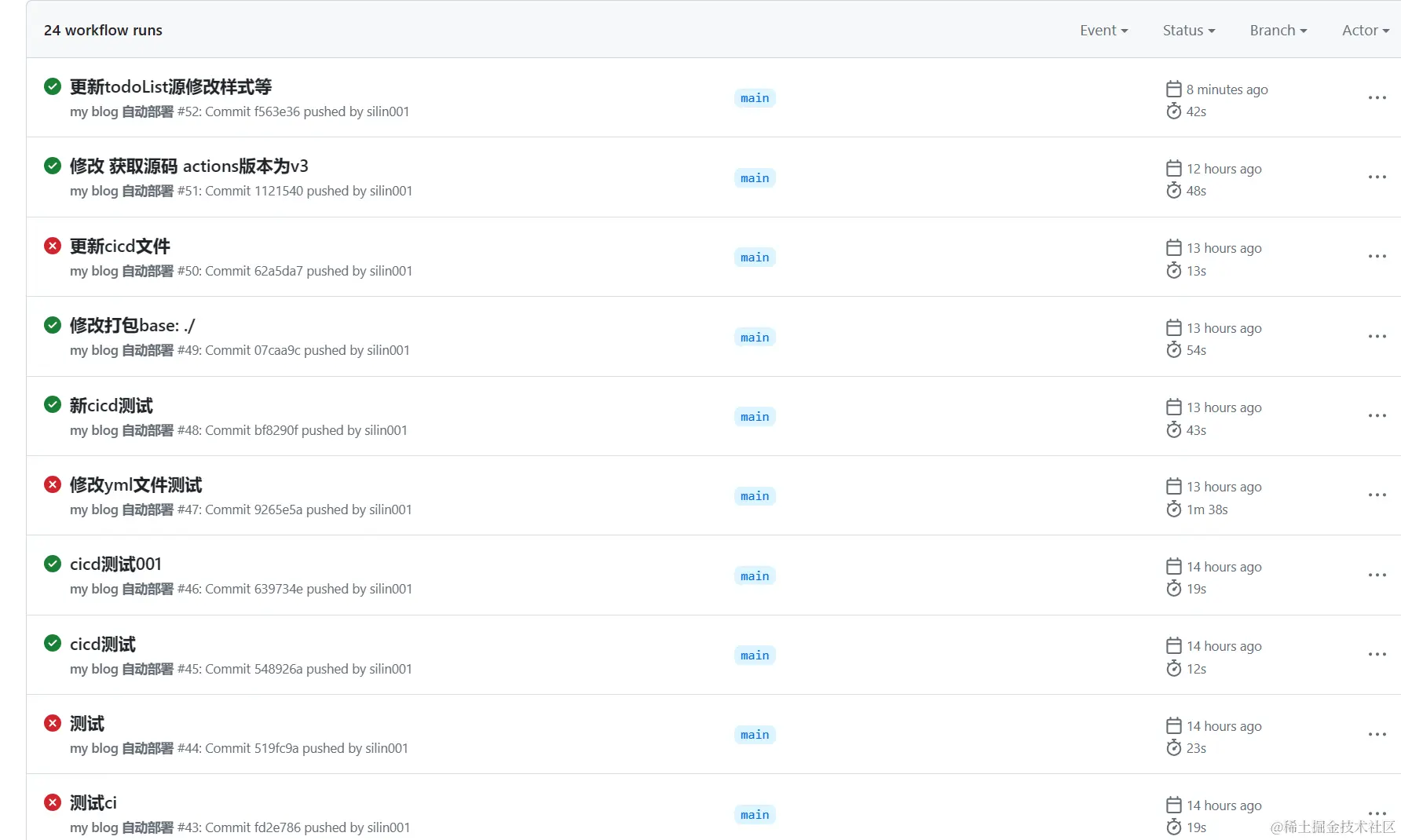The image size is (1401, 840).
Task: Expand the Actor filter dropdown
Action: [x=1365, y=31]
